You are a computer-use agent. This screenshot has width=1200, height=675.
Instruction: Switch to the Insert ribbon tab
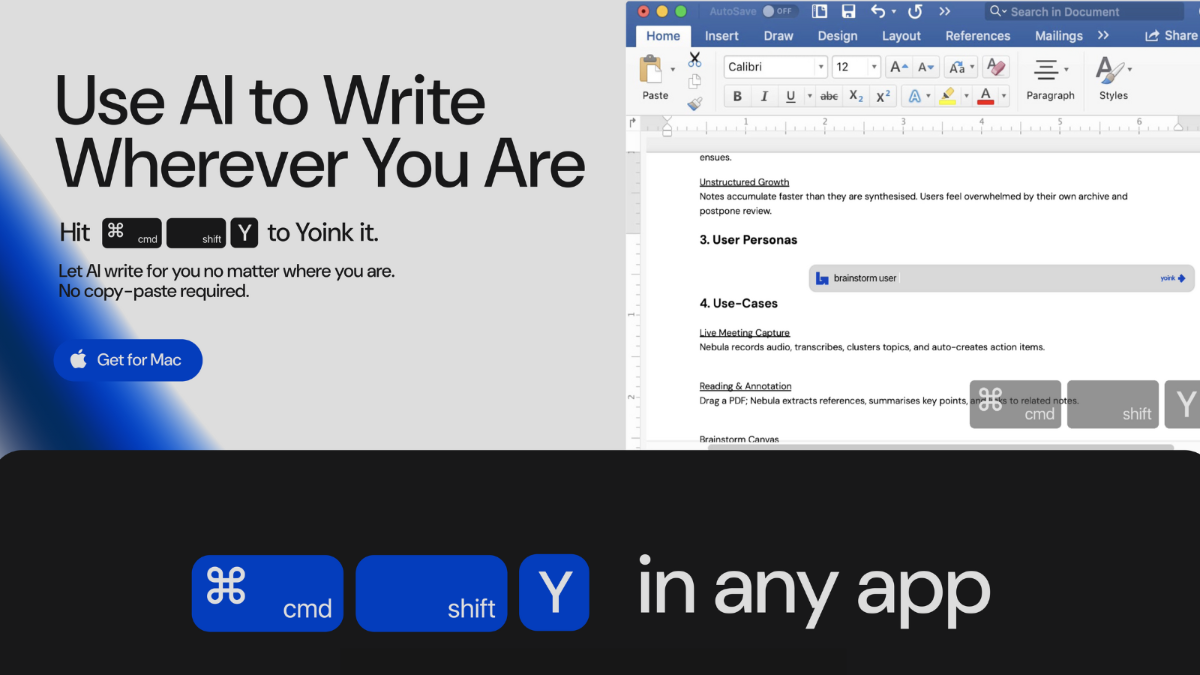(x=722, y=36)
